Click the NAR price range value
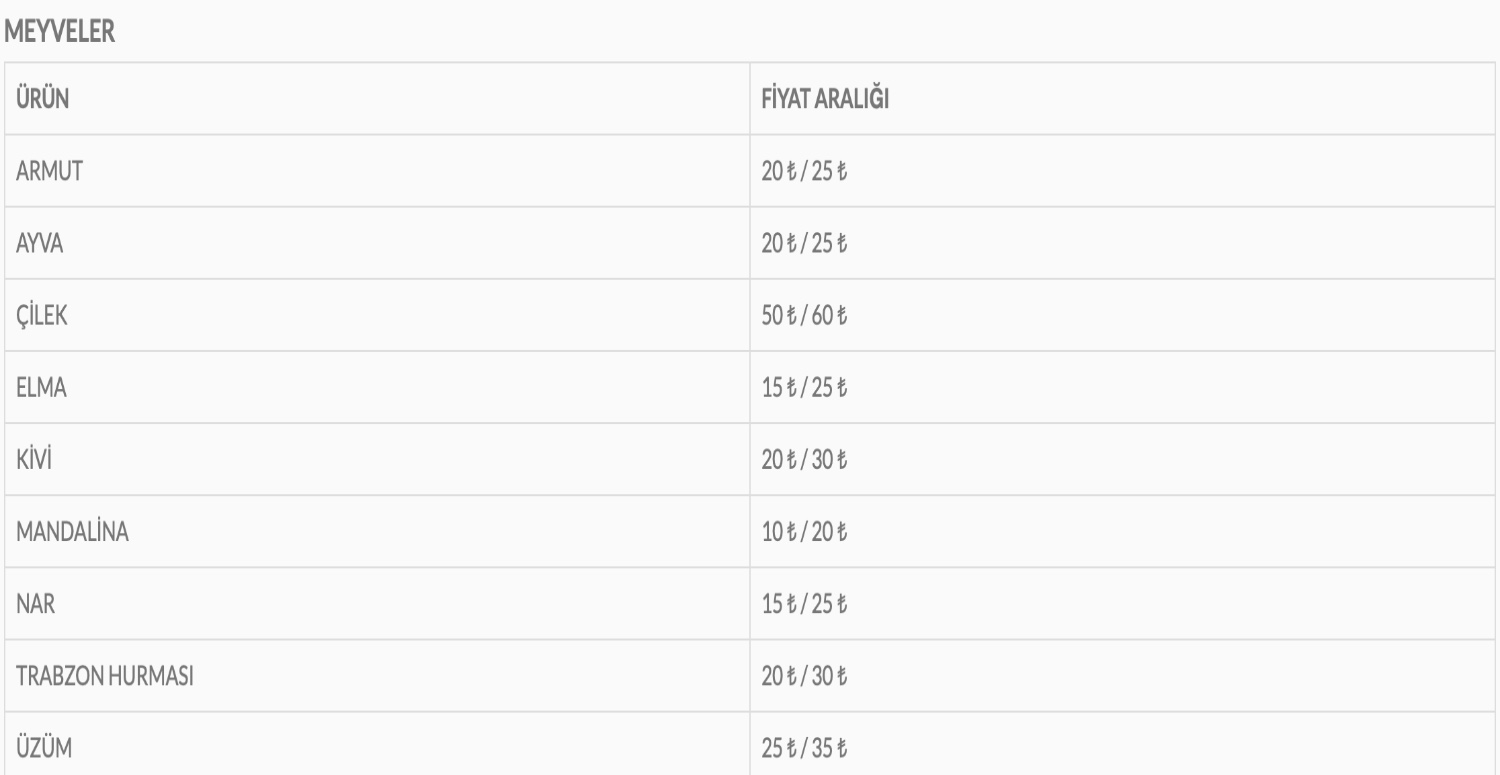Viewport: 1500px width, 775px height. (x=804, y=604)
